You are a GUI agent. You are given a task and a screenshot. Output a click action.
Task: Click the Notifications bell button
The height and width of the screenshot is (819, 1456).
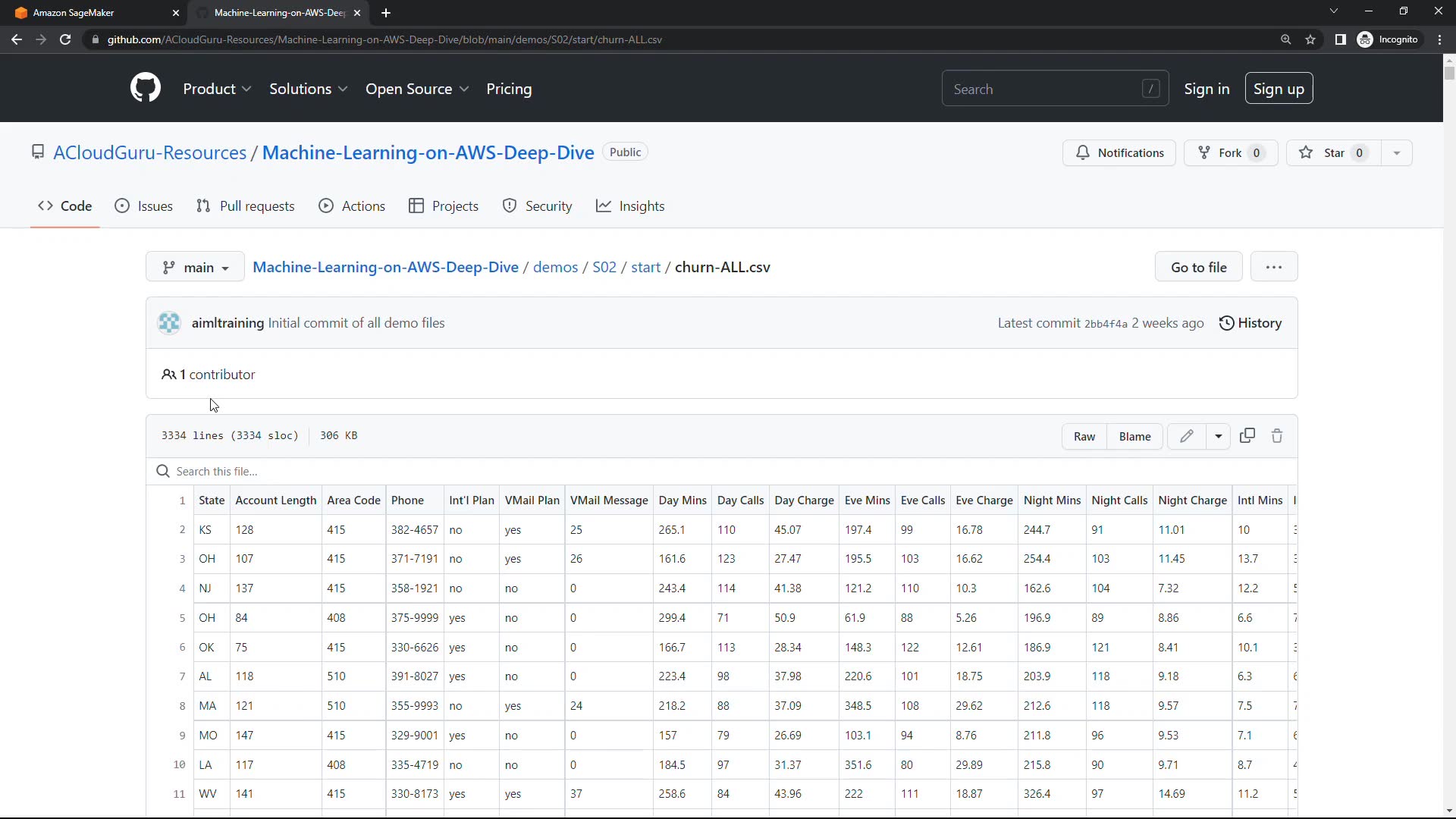pyautogui.click(x=1119, y=153)
